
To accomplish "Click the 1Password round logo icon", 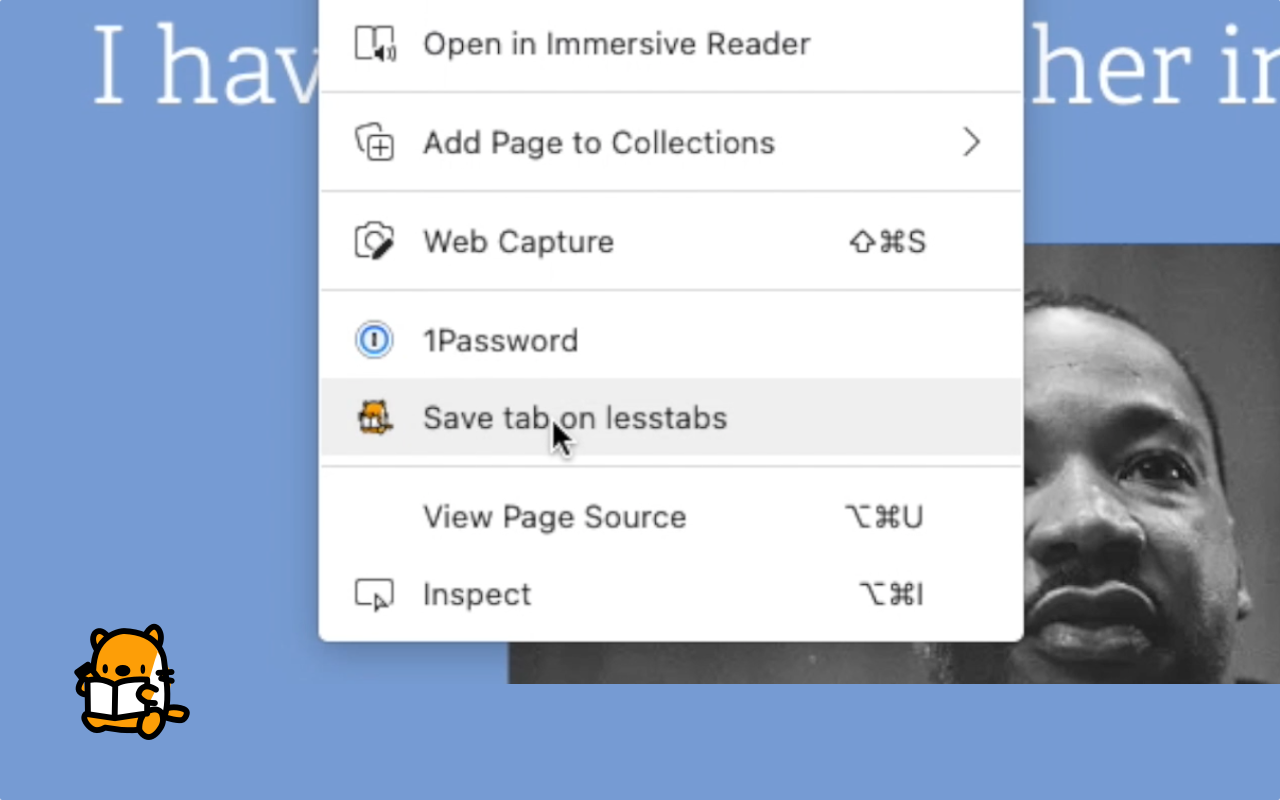I will pos(375,341).
